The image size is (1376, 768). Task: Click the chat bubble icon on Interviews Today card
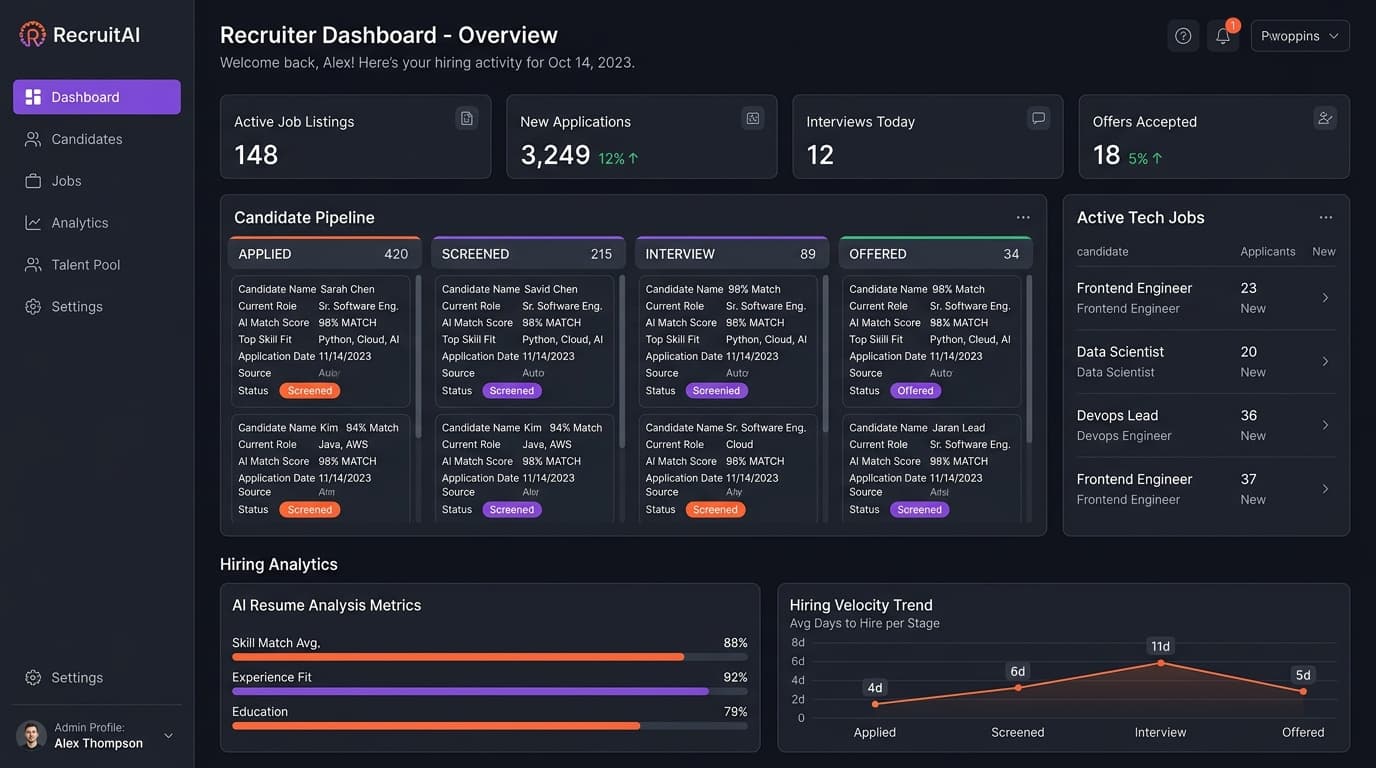[1039, 118]
